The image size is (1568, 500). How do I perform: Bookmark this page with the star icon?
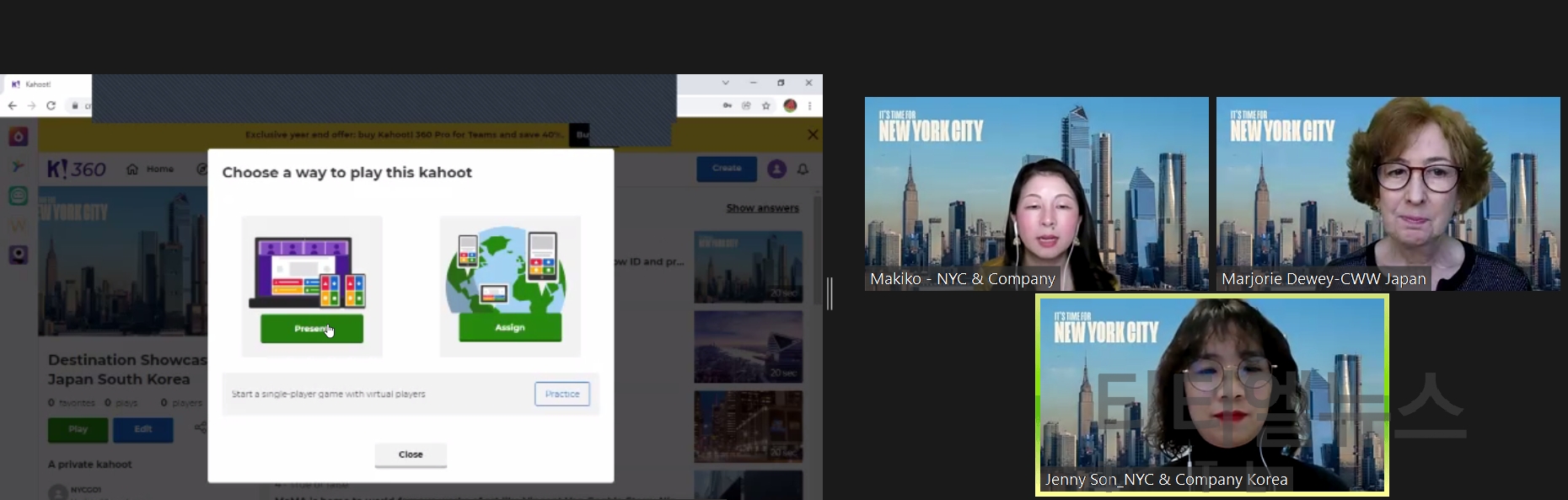766,105
